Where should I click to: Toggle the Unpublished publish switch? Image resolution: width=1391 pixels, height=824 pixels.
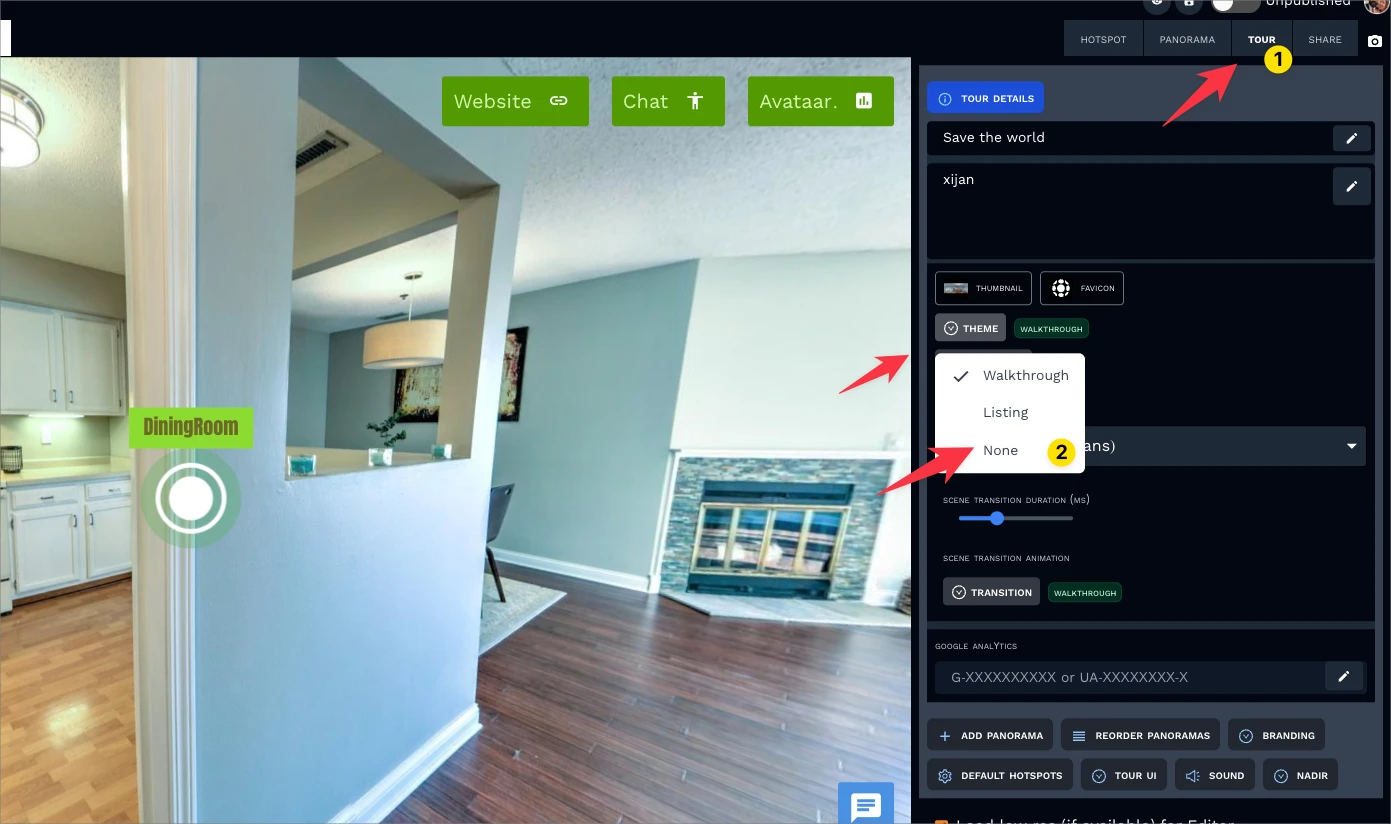[1235, 4]
